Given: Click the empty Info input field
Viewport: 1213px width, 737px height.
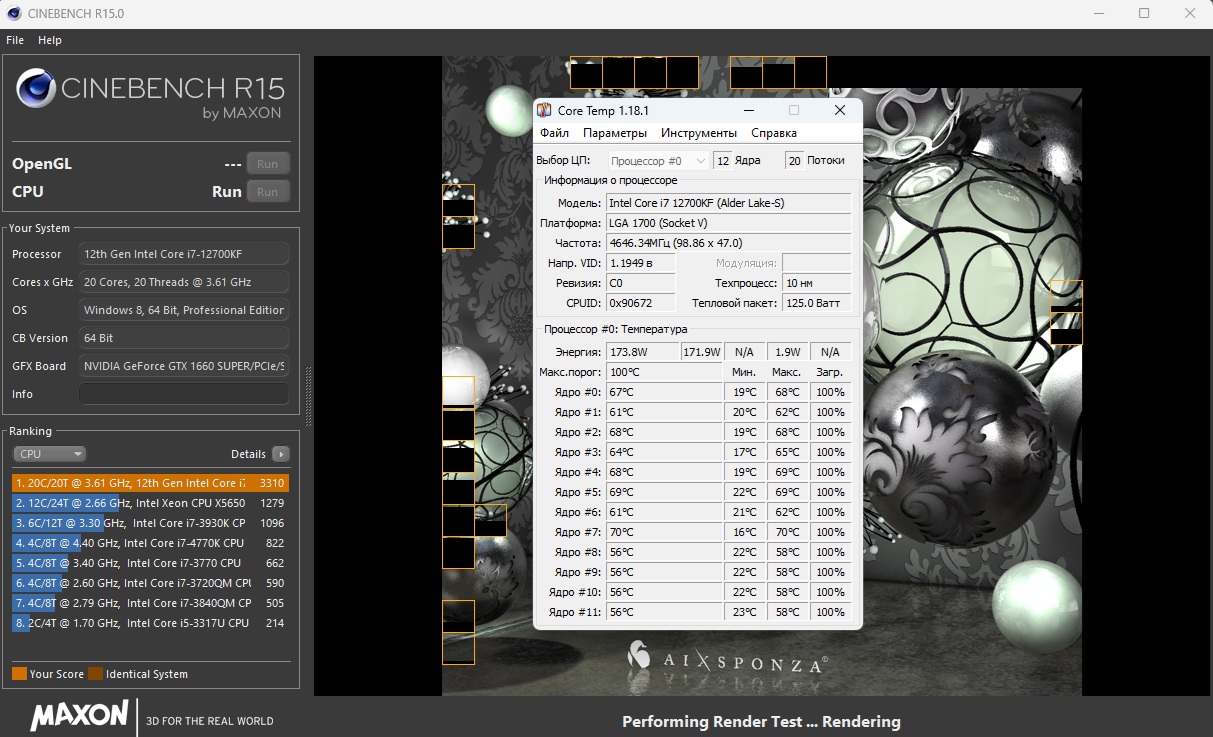Looking at the screenshot, I should 184,394.
